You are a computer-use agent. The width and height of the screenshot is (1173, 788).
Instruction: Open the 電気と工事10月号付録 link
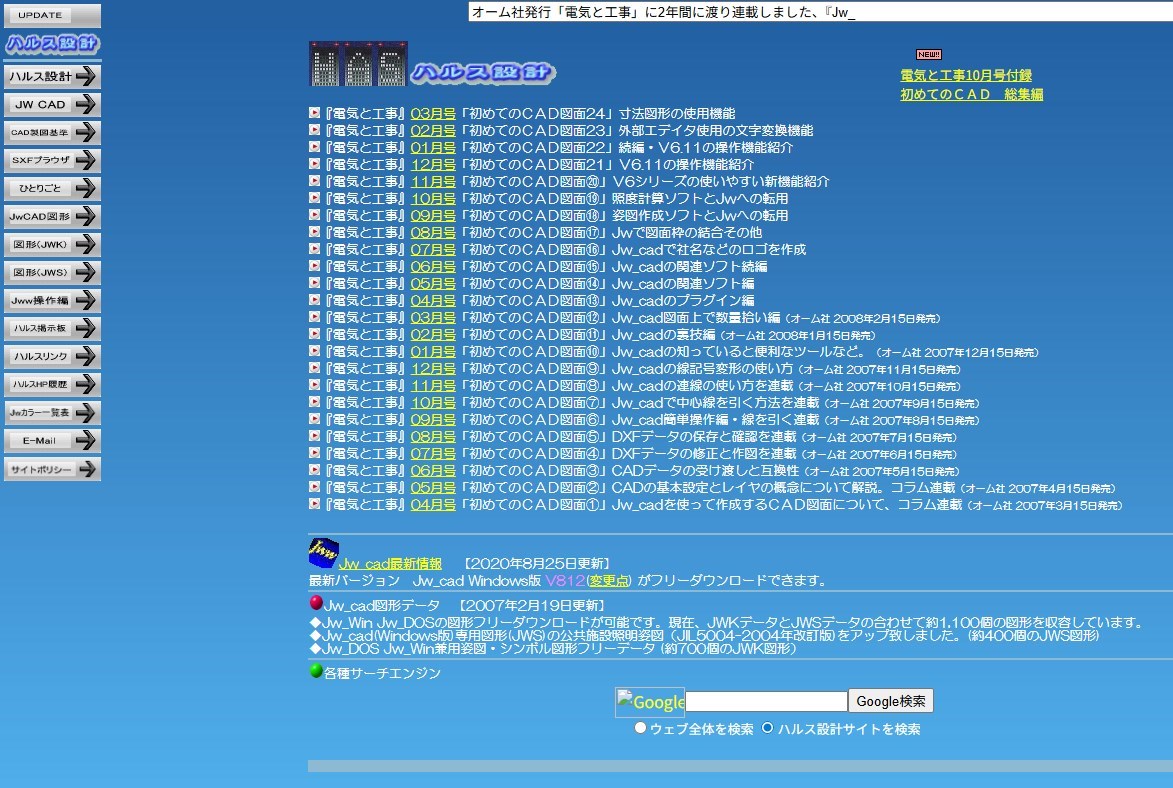pos(966,76)
